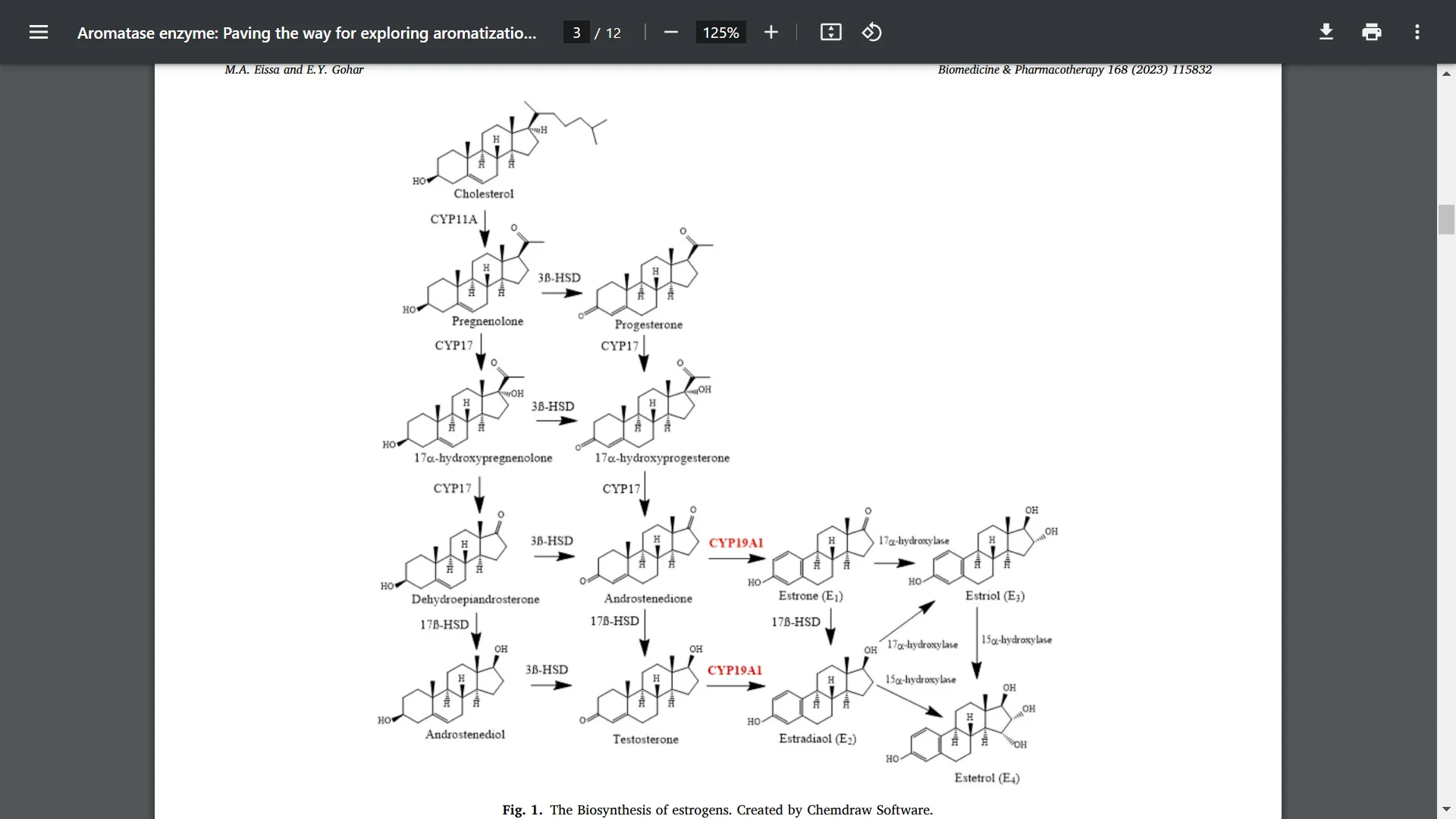Rotate the document counterclockwise
Viewport: 1456px width, 819px height.
tap(872, 32)
